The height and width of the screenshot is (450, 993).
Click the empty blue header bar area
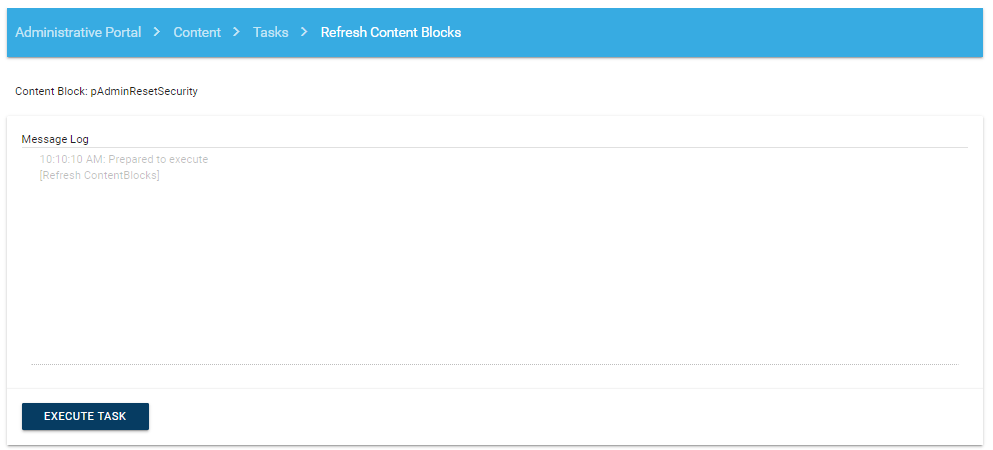(720, 32)
